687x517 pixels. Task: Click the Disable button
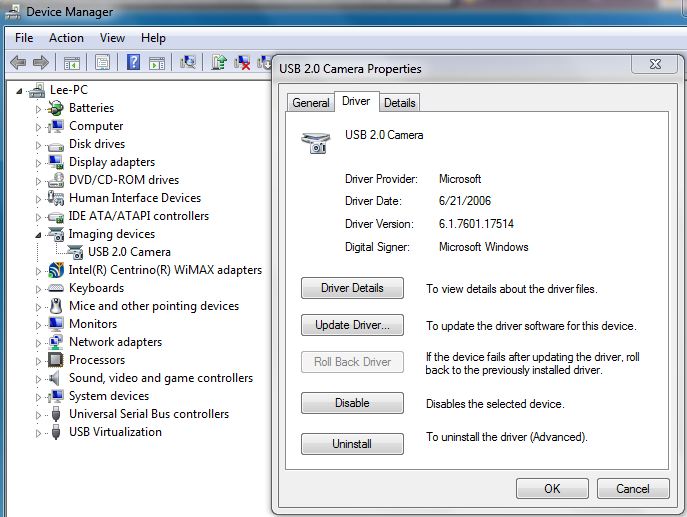352,403
